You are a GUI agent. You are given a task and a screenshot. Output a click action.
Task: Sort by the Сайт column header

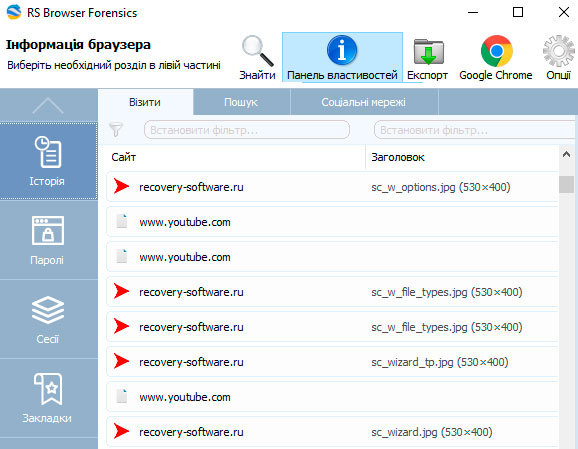tap(124, 157)
